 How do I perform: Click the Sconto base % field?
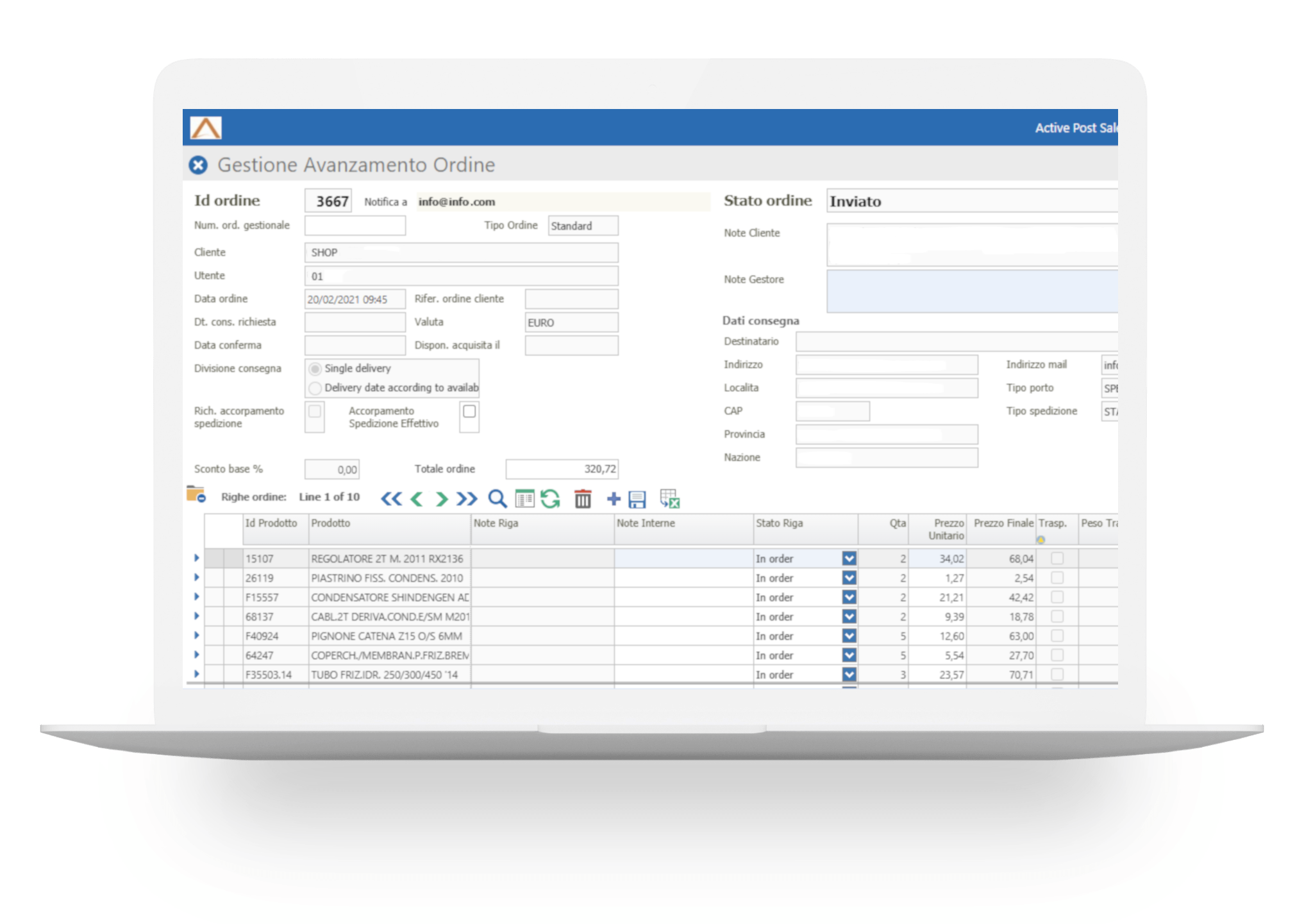pos(332,469)
